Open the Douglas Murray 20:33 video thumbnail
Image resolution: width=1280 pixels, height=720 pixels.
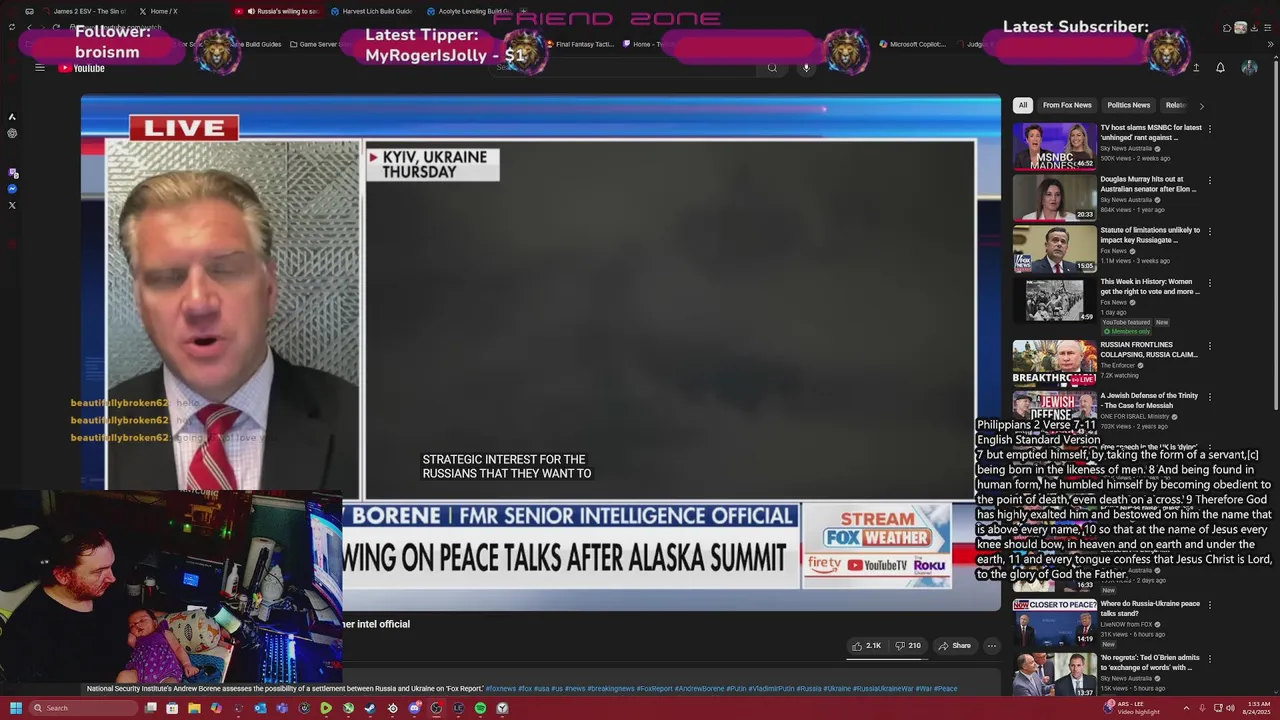[1054, 197]
